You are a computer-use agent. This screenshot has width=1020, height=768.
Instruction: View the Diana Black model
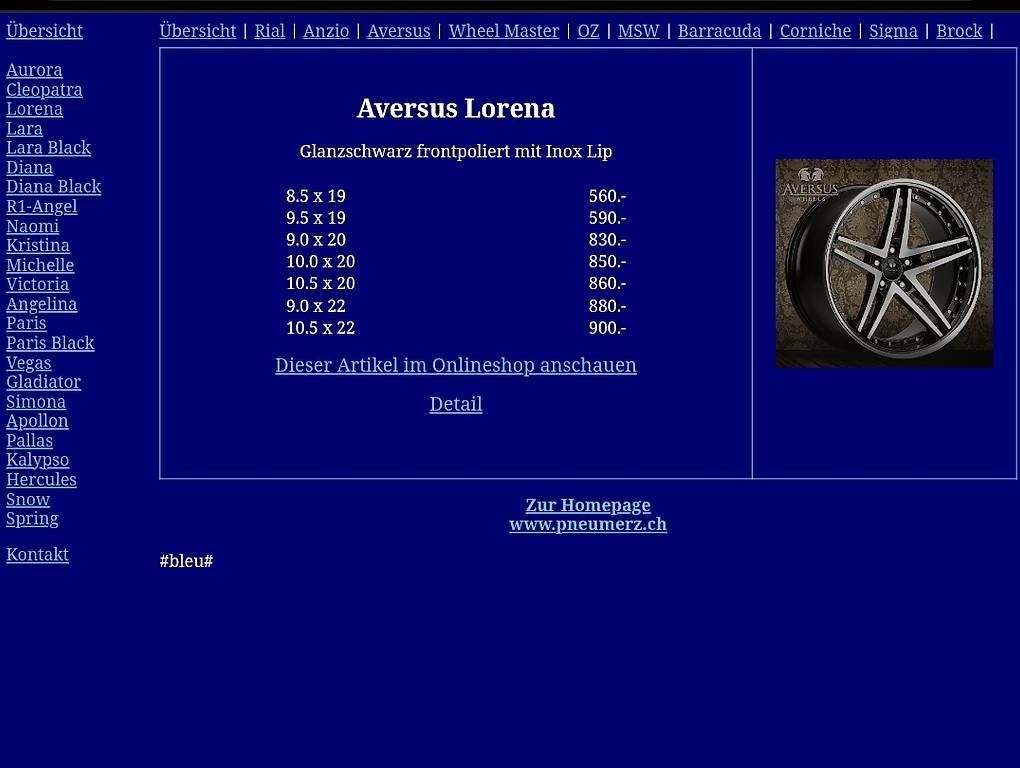(53, 187)
